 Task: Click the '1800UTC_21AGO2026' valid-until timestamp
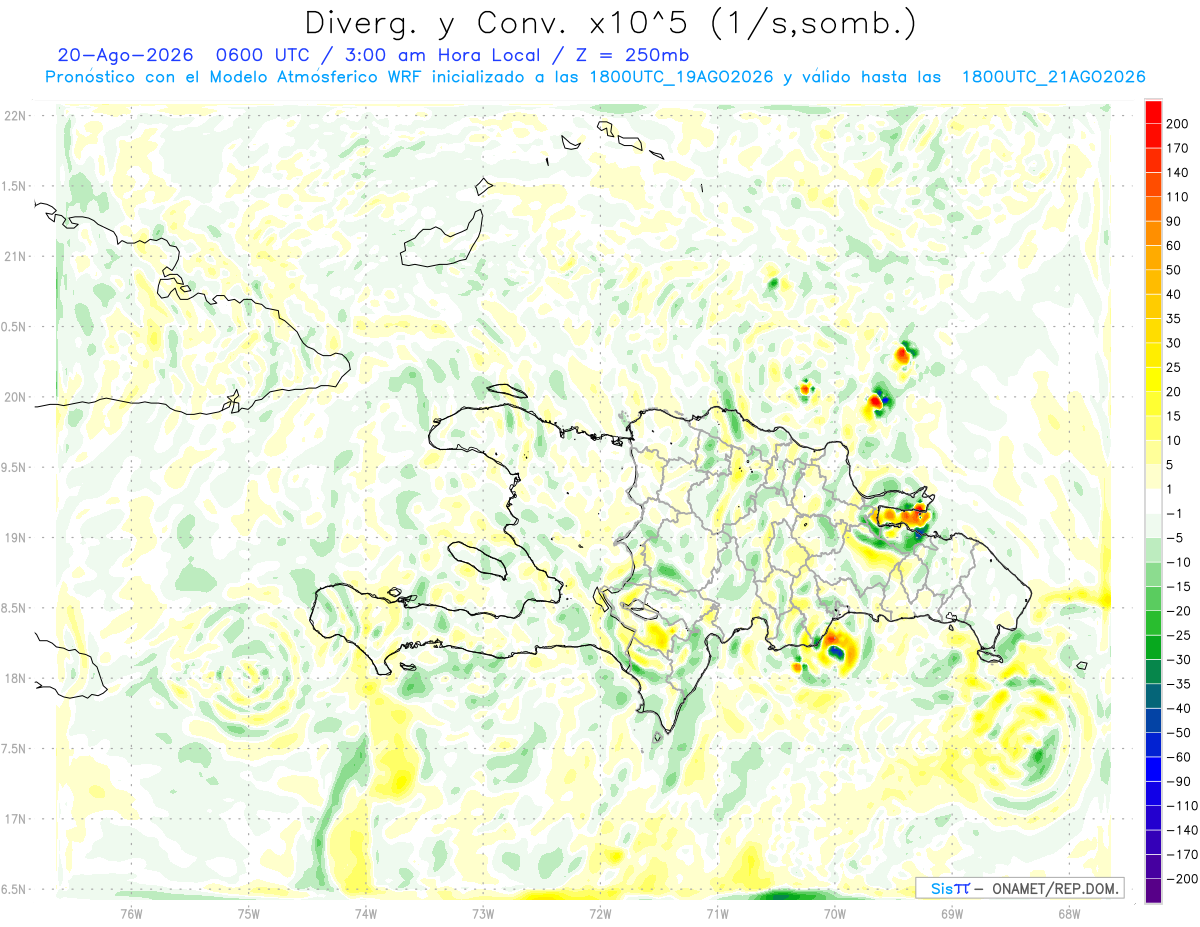pos(1053,77)
